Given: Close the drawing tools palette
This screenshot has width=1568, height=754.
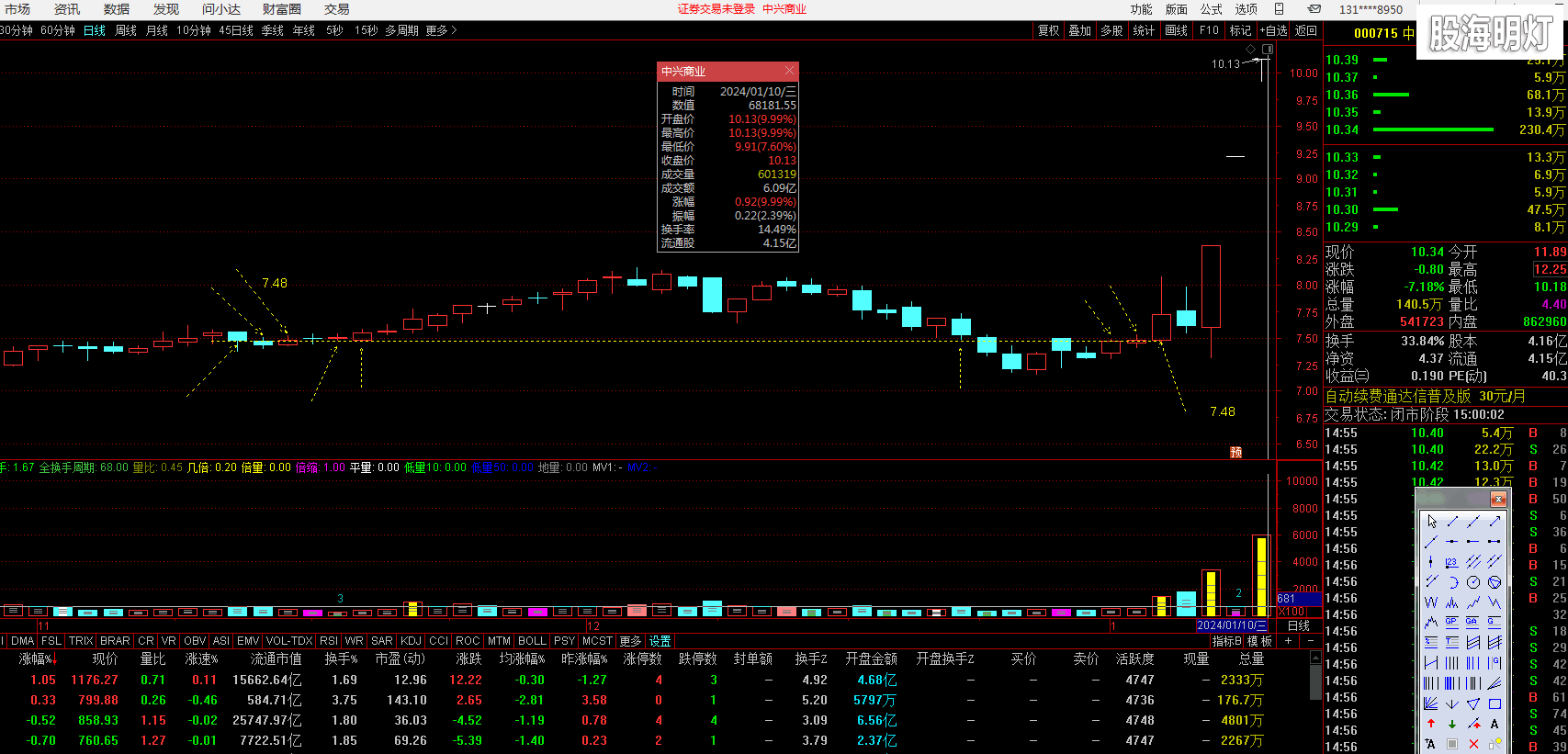Looking at the screenshot, I should point(1498,499).
